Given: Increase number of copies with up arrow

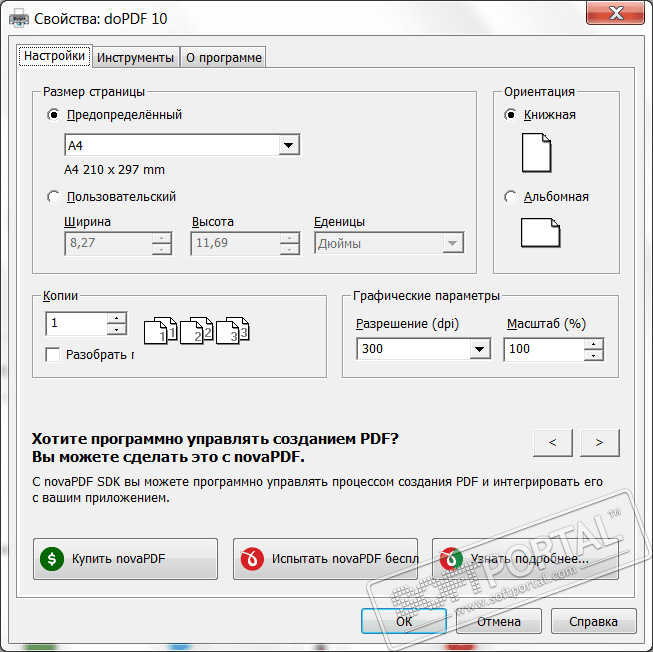Looking at the screenshot, I should [x=117, y=319].
